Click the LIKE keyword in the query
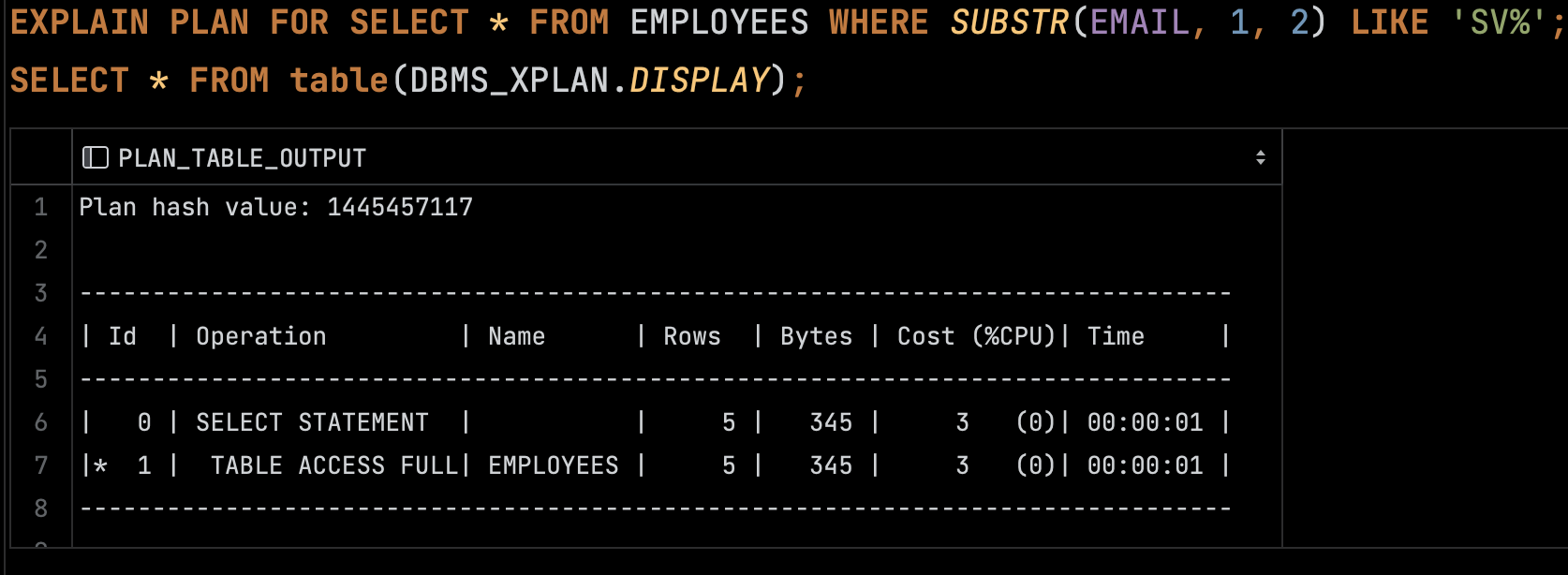The height and width of the screenshot is (575, 1568). 1389,22
